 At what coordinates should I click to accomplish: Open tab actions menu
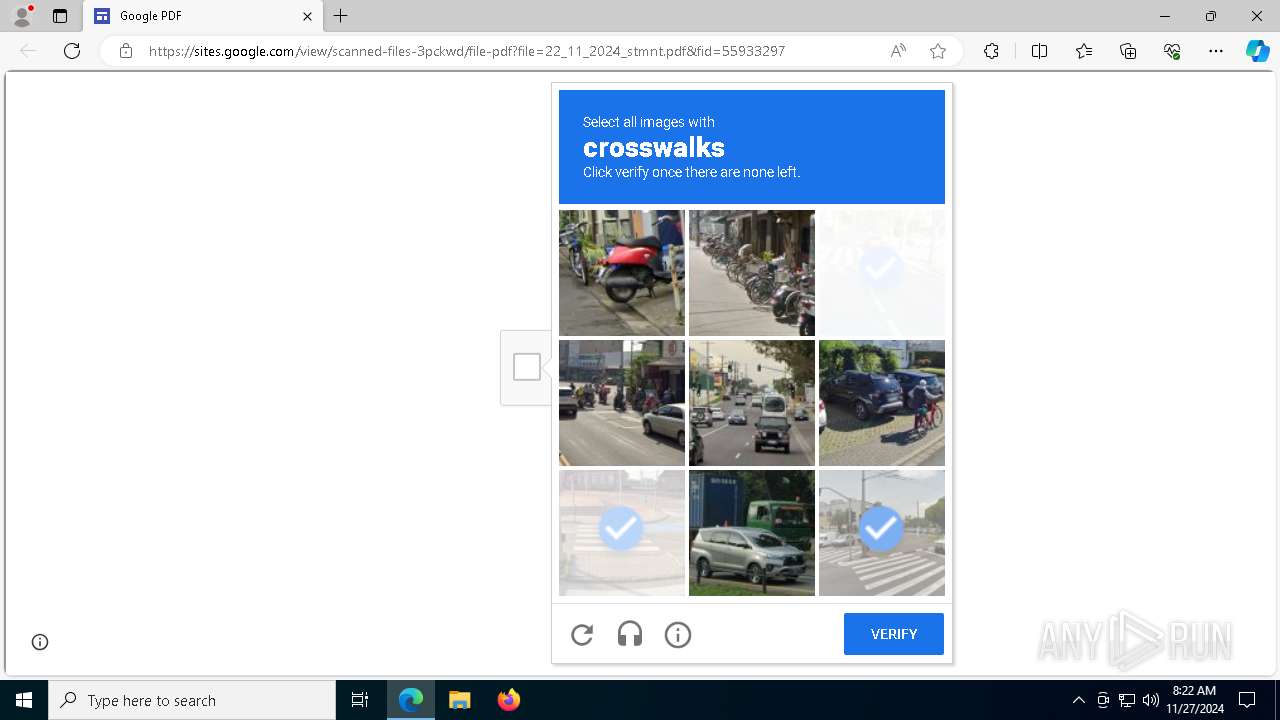point(60,16)
